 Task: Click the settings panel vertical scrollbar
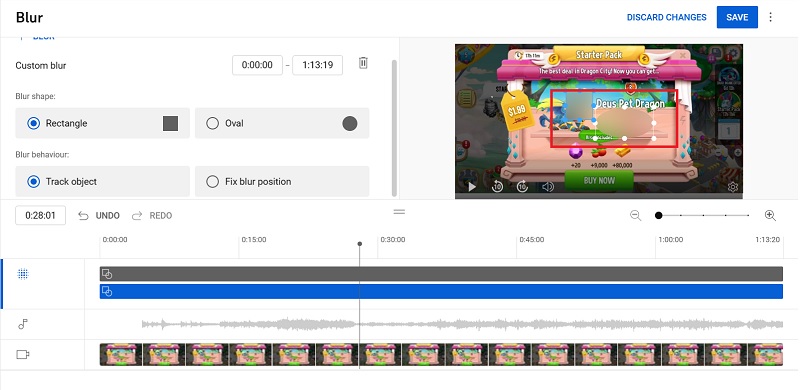pos(393,128)
